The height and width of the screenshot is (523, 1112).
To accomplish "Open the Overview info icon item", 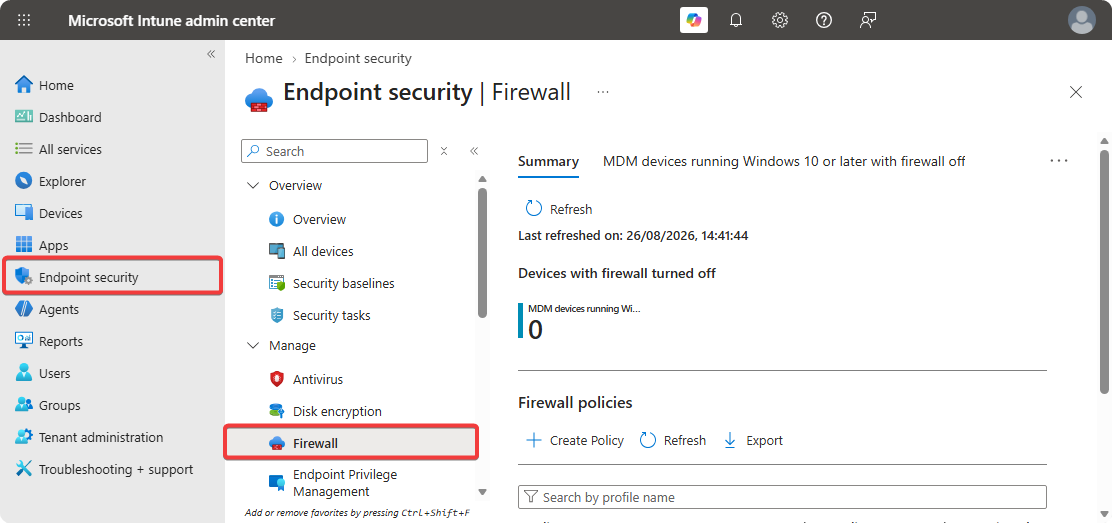I will point(277,219).
